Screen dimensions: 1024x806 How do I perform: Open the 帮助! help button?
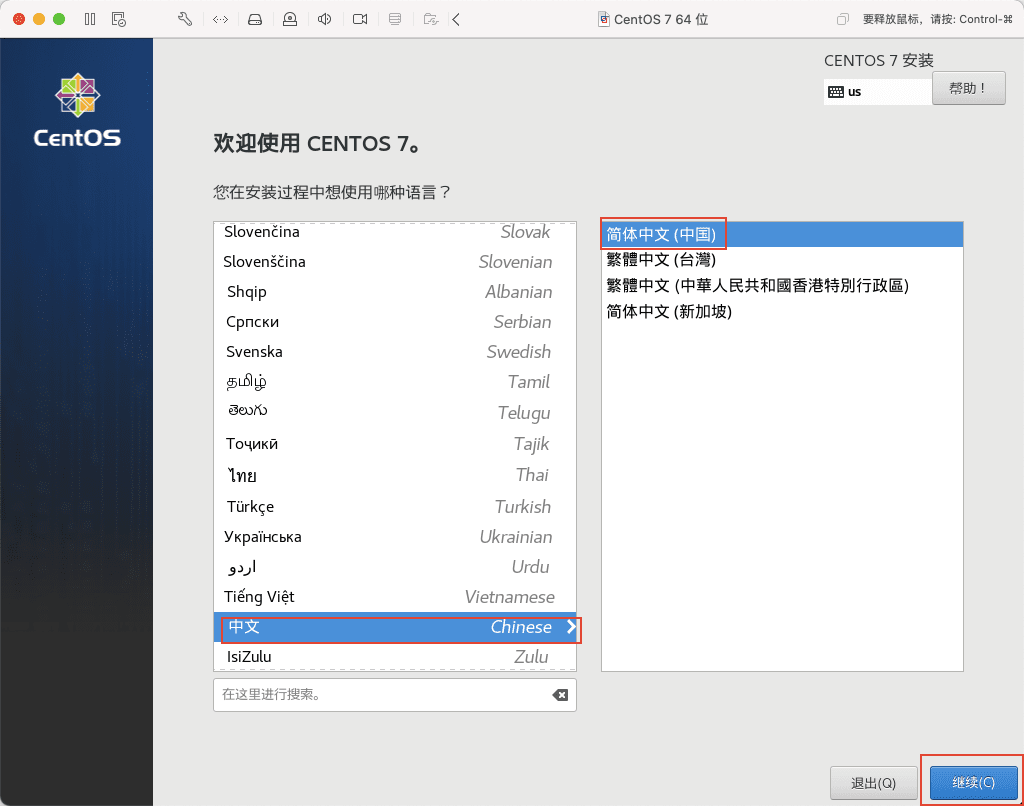point(968,88)
